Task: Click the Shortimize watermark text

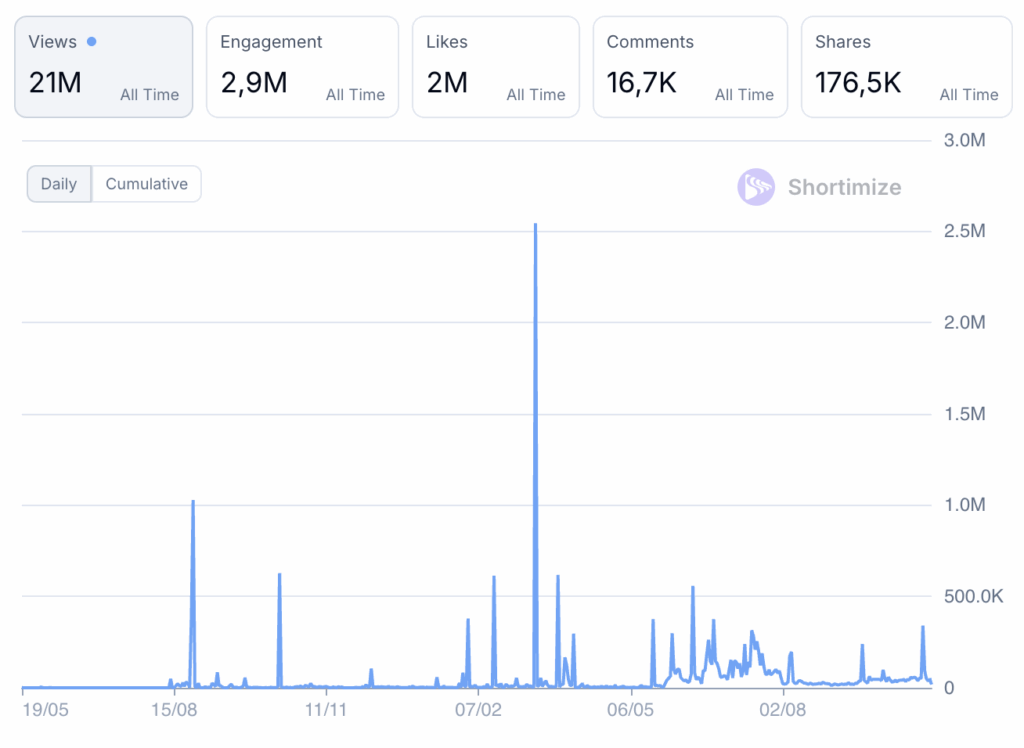Action: click(x=844, y=187)
